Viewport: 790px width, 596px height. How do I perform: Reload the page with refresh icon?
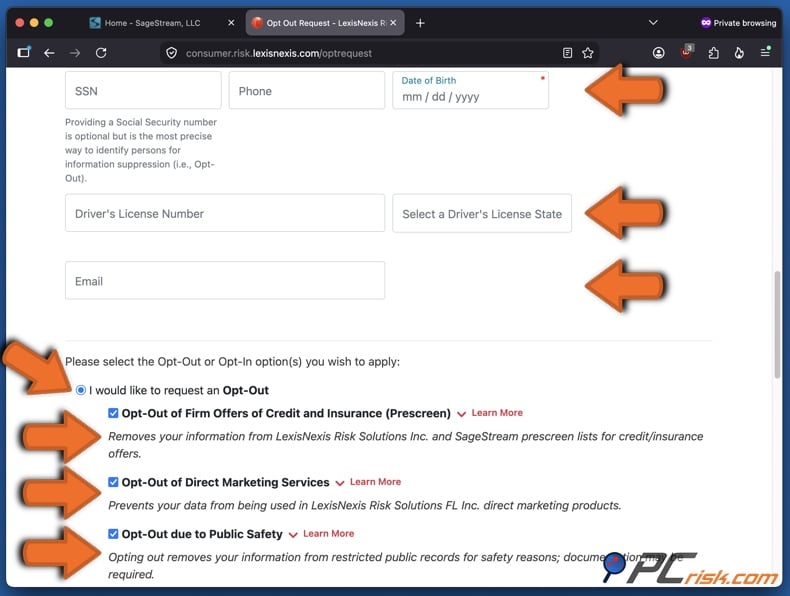(101, 53)
